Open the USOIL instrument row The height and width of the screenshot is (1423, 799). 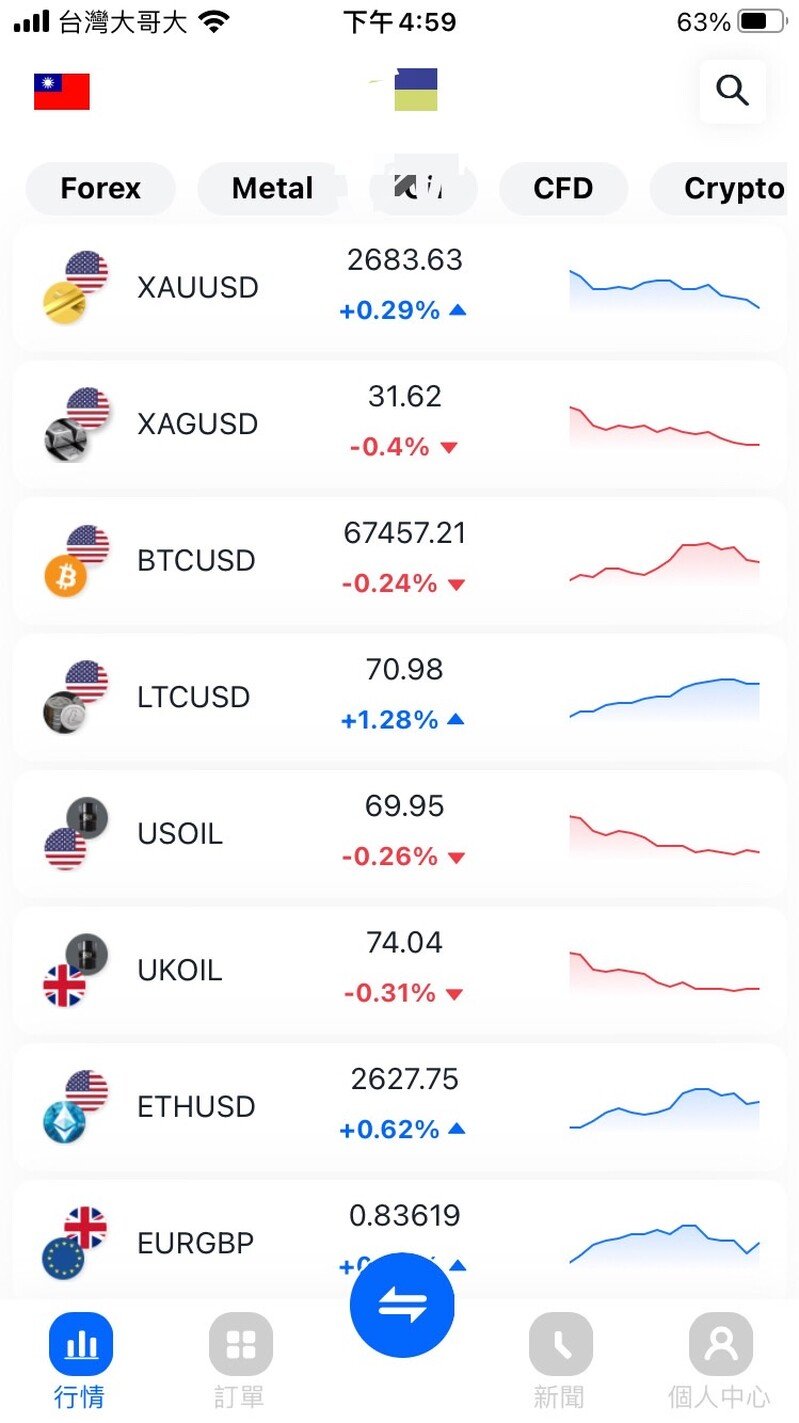tap(400, 833)
